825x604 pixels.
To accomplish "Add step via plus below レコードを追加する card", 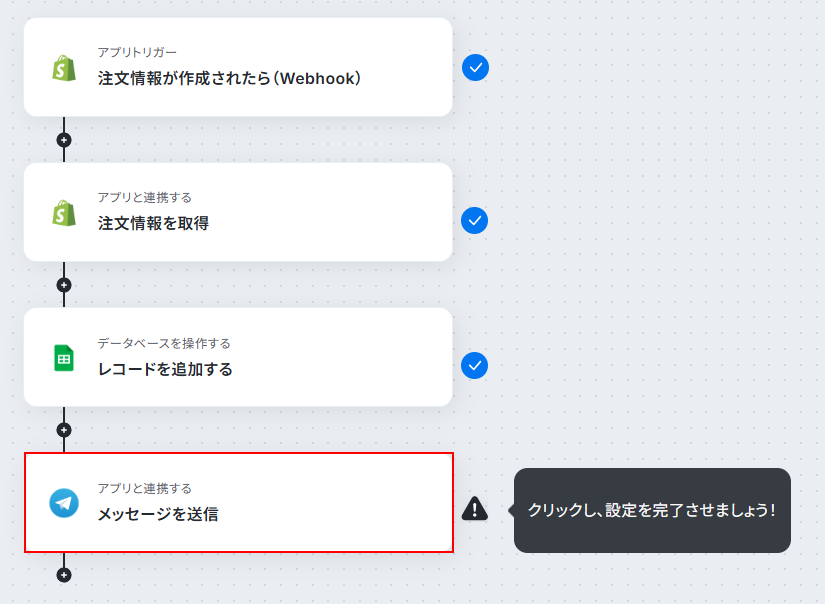I will click(64, 430).
